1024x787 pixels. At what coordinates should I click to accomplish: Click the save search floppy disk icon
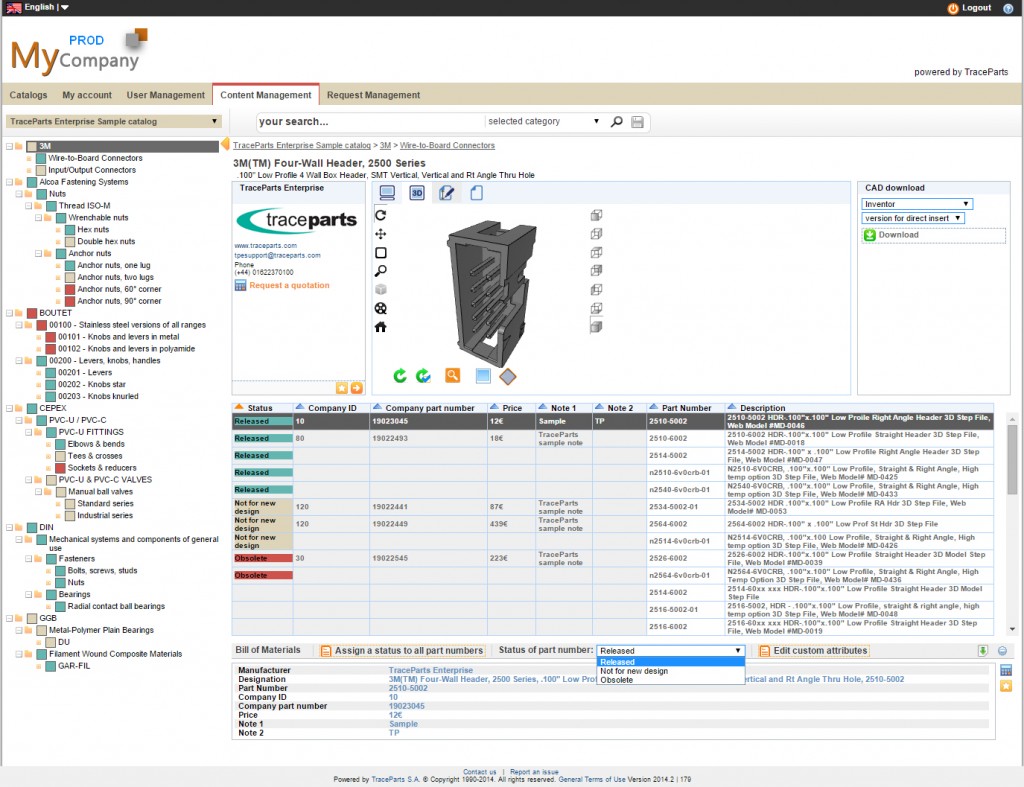click(638, 122)
